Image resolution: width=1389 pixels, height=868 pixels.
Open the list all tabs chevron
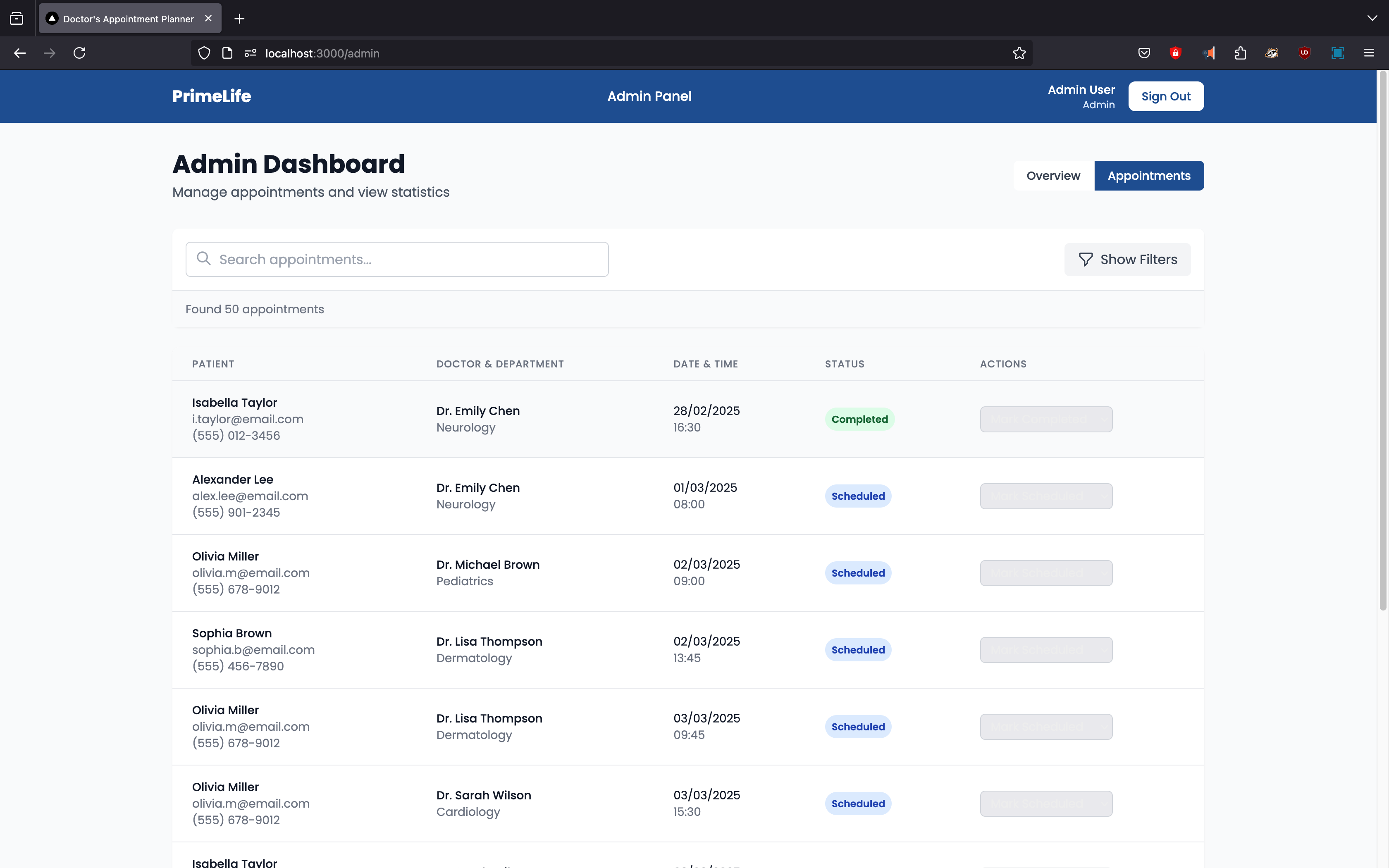coord(1372,18)
